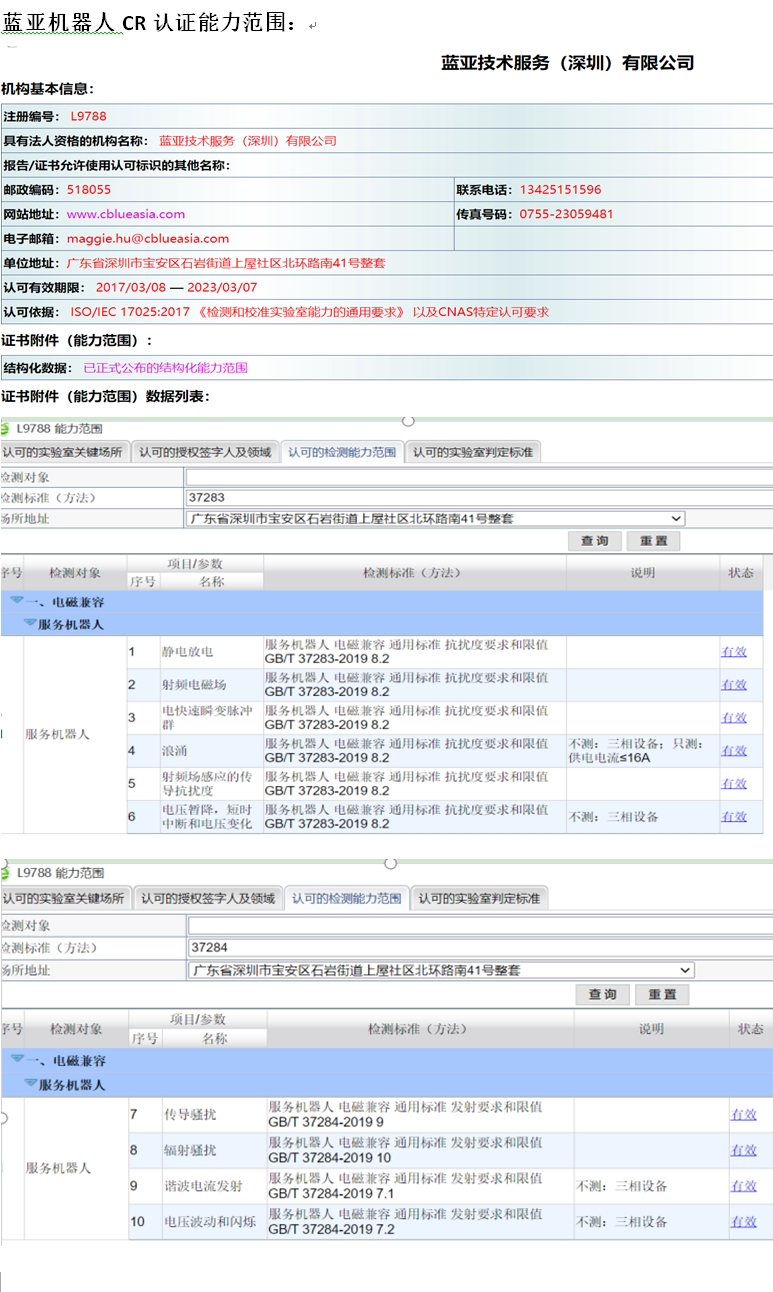Click 有效 status link for 传导骚扰 row
Image resolution: width=773 pixels, height=1292 pixels.
pos(743,1114)
